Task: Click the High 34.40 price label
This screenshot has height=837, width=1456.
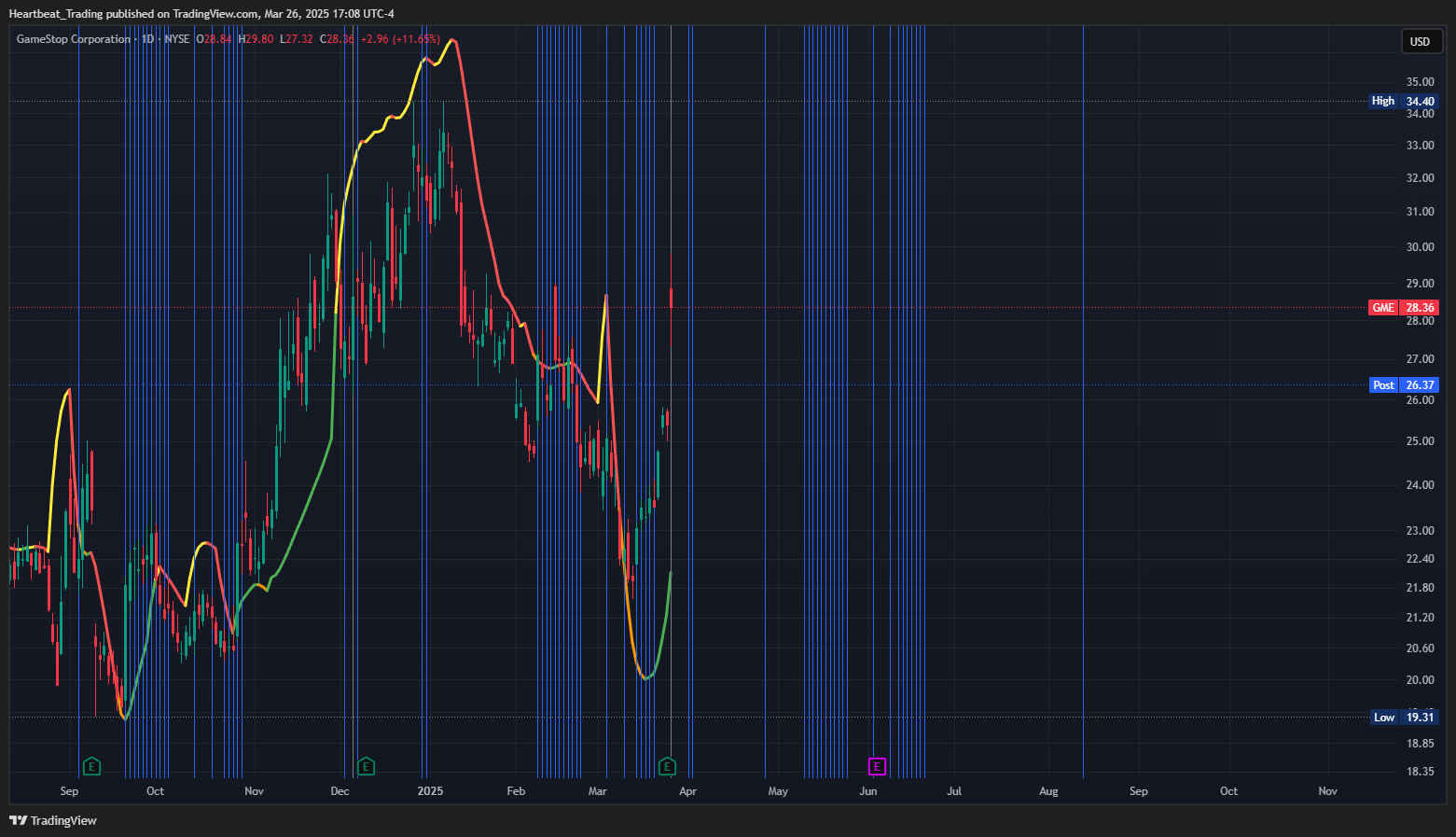Action: (1404, 101)
